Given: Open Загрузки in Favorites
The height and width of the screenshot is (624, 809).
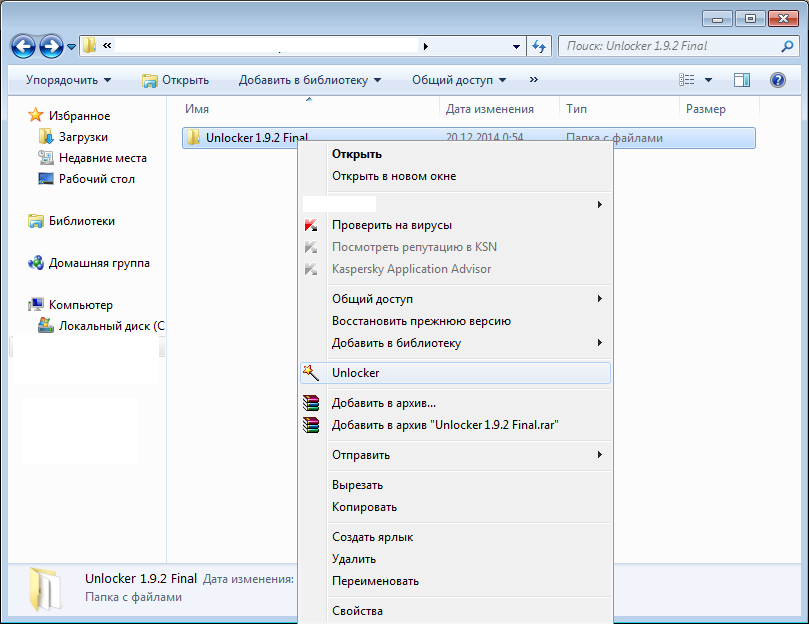Looking at the screenshot, I should [x=83, y=137].
